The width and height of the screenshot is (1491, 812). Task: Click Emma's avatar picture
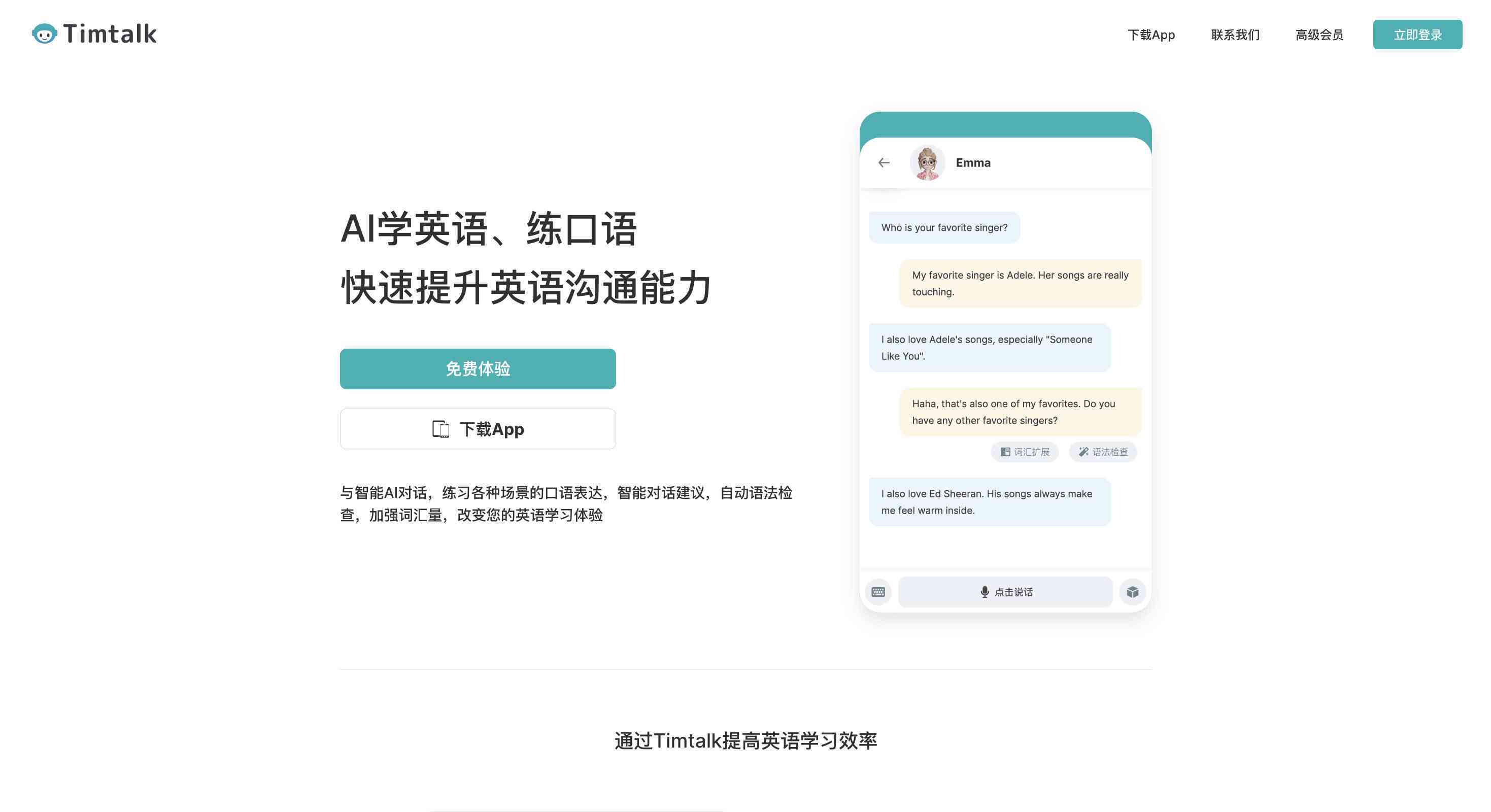(x=927, y=162)
